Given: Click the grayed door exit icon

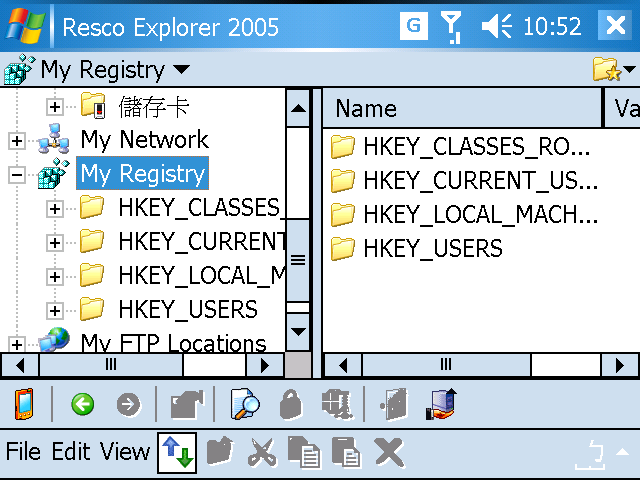Looking at the screenshot, I should 393,404.
